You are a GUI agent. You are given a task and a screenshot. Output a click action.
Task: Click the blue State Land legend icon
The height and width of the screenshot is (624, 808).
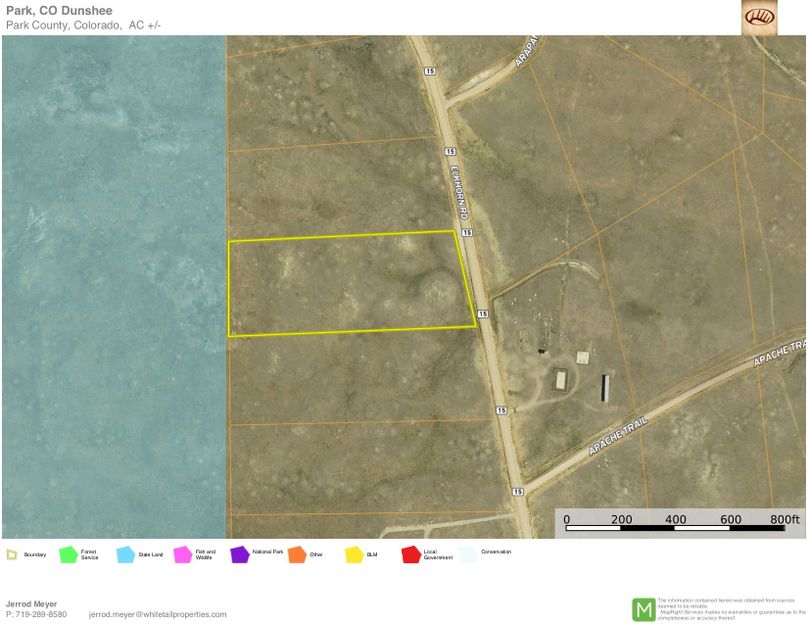click(125, 554)
